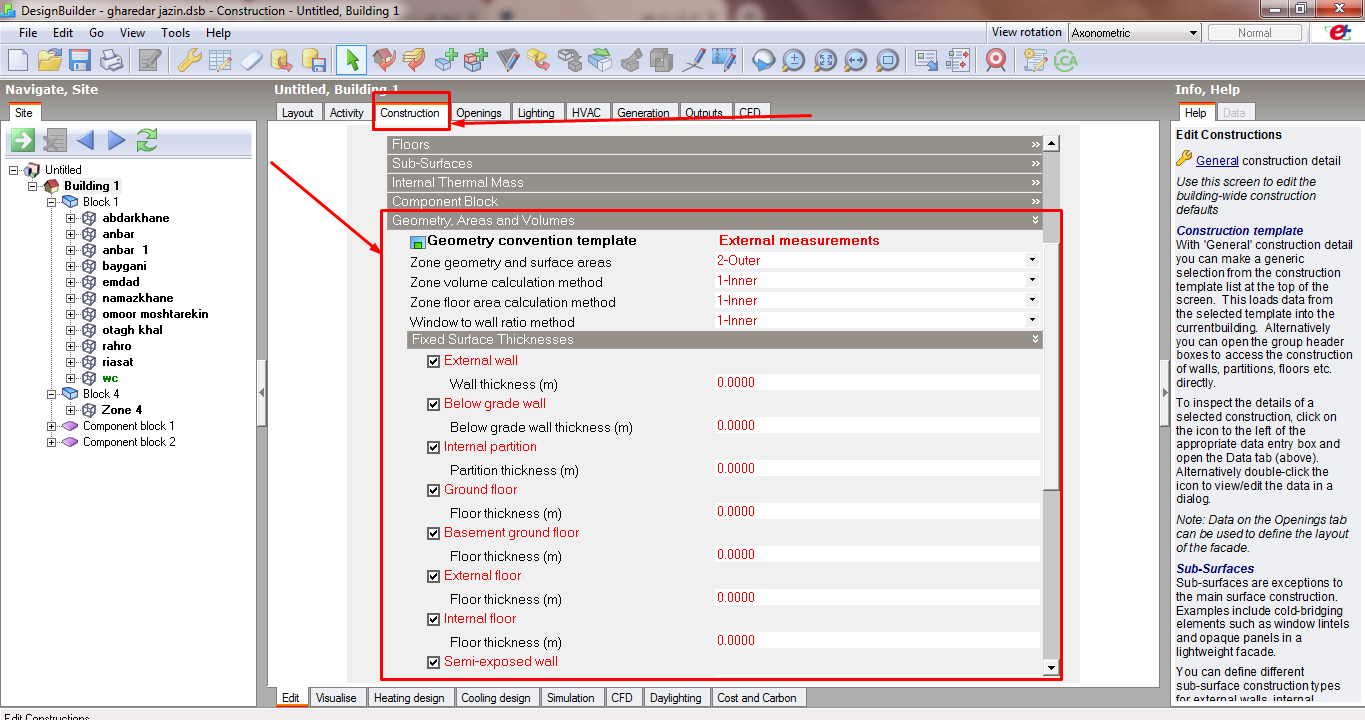
Task: Select the green arrow pointer tool
Action: click(351, 60)
